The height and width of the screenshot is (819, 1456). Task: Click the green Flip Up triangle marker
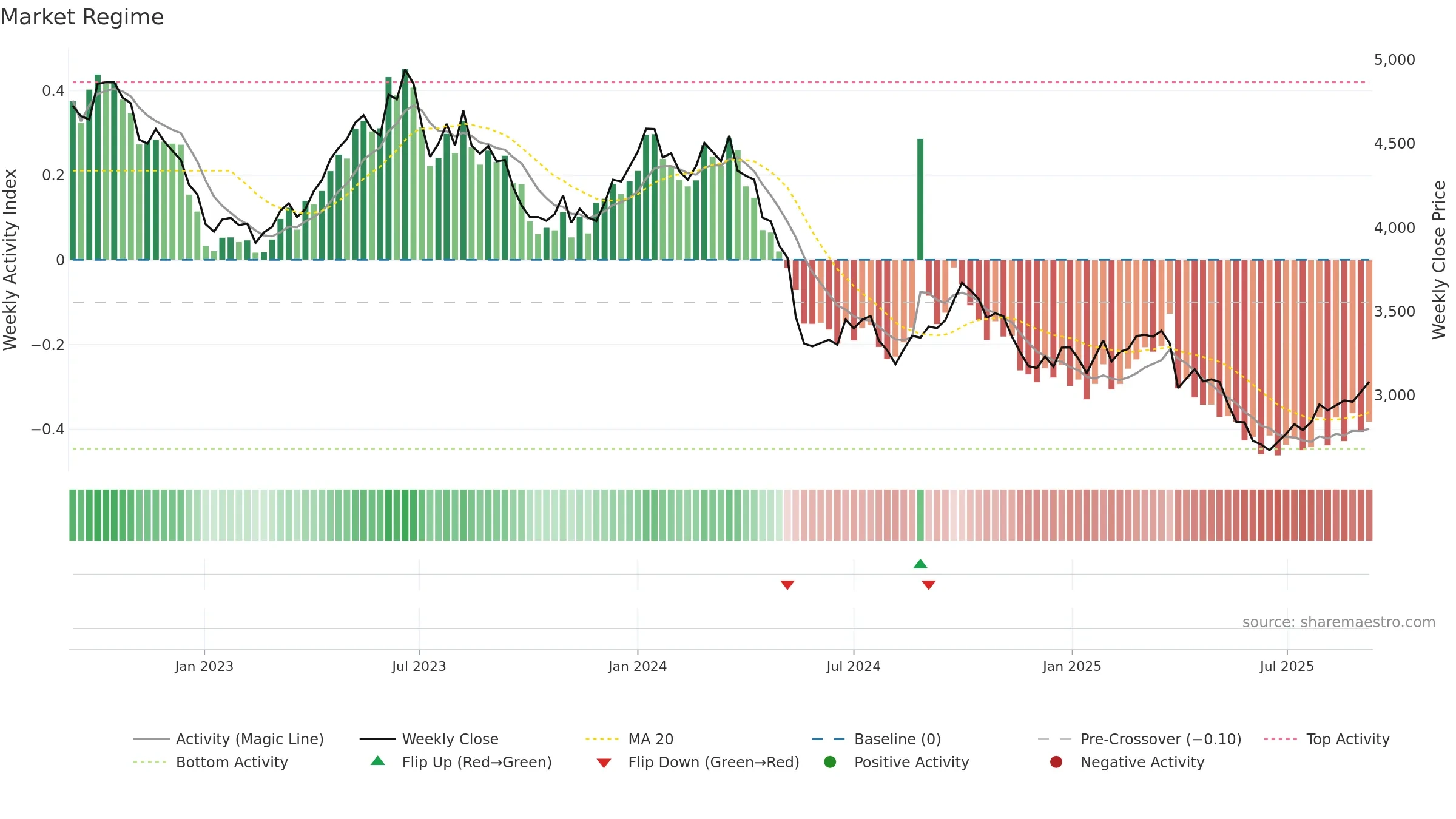tap(920, 564)
